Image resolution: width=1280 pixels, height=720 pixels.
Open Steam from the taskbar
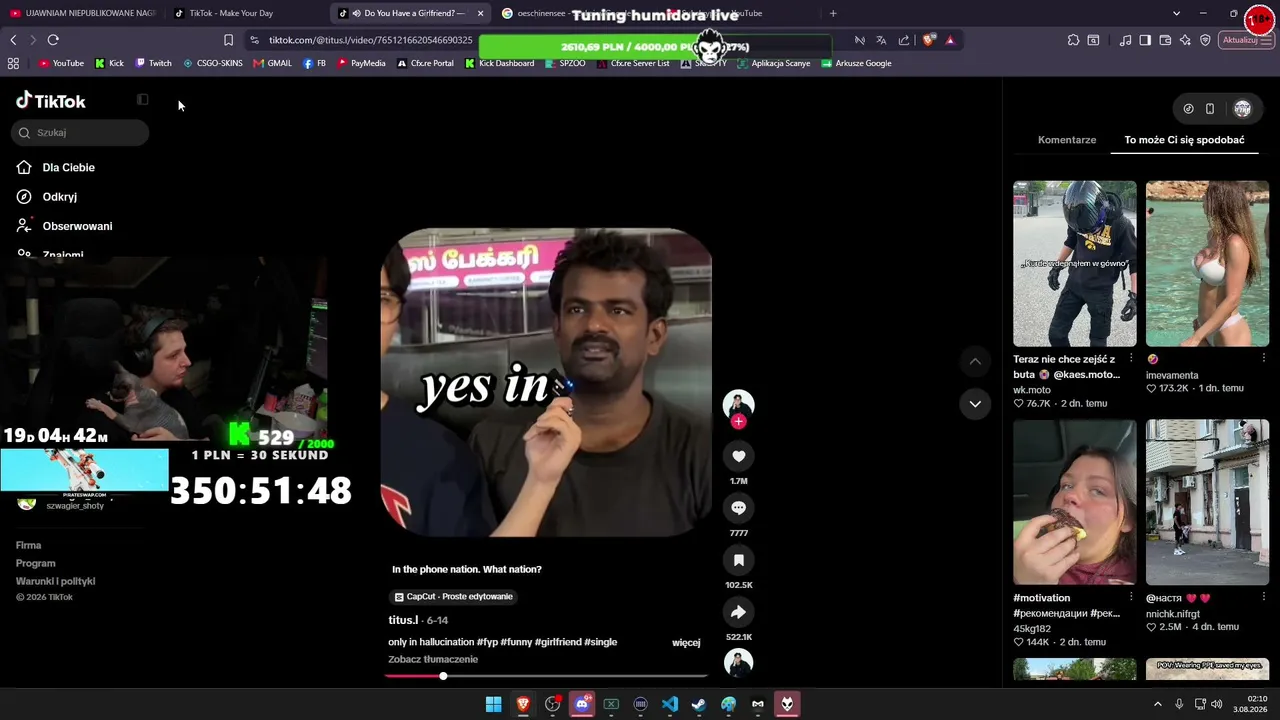coord(699,705)
